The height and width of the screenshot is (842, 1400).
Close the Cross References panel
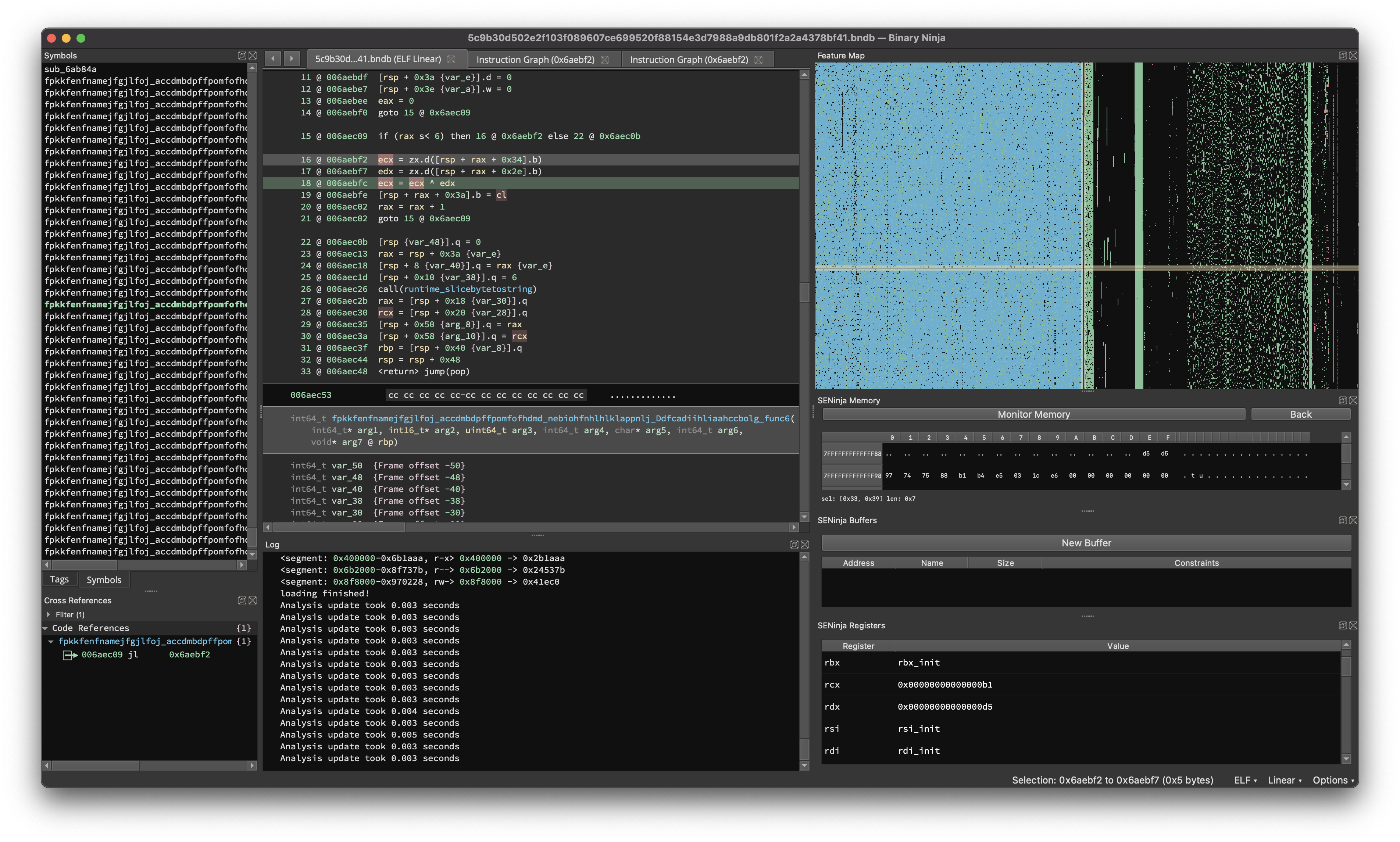[x=253, y=600]
